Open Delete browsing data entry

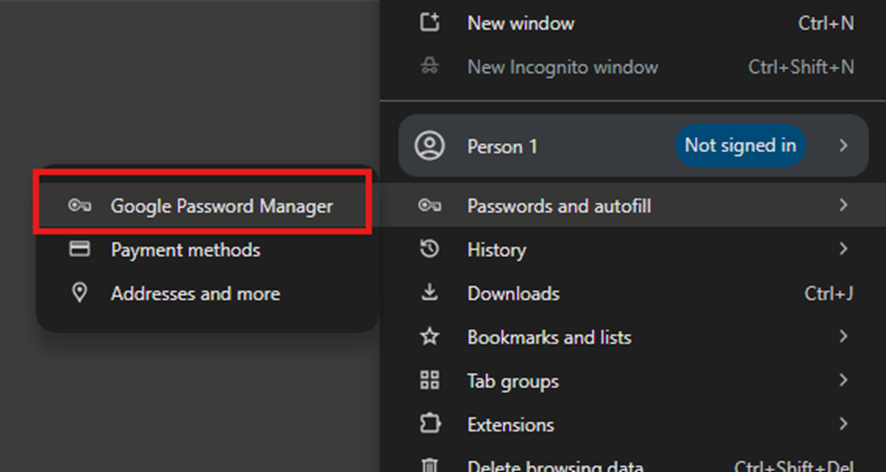[x=633, y=465]
